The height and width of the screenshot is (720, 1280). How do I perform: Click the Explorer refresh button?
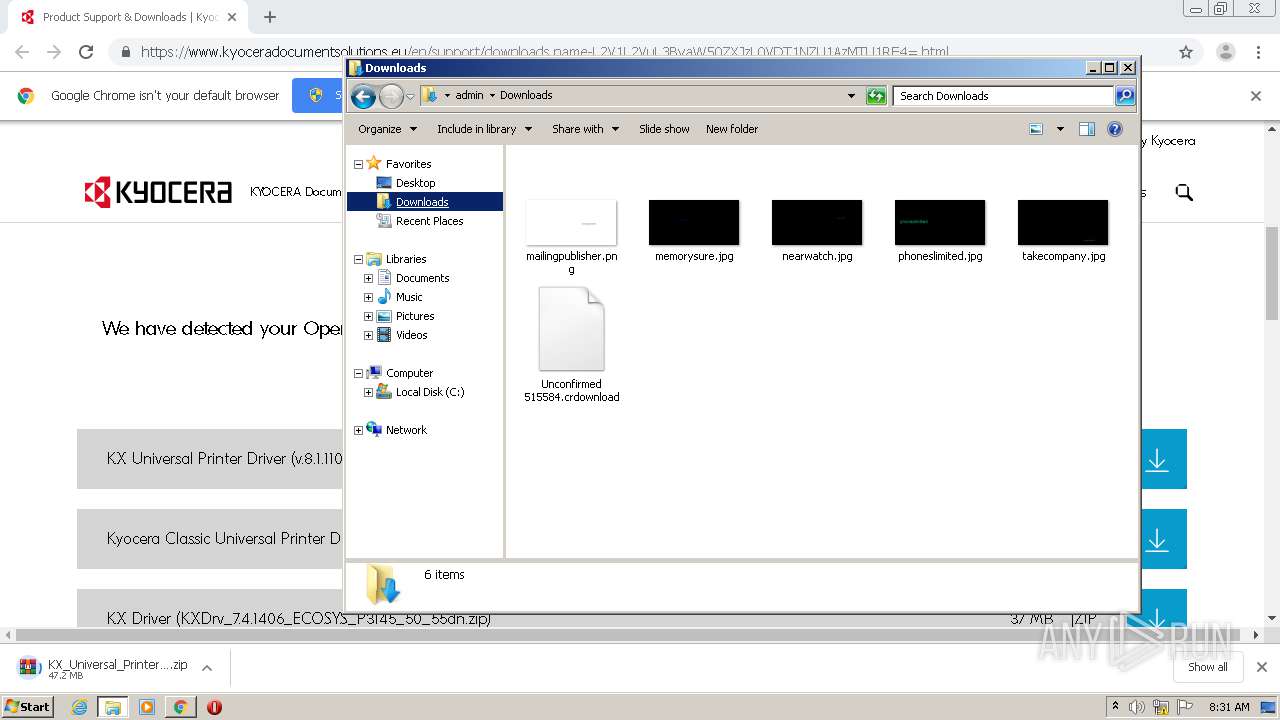click(x=876, y=96)
